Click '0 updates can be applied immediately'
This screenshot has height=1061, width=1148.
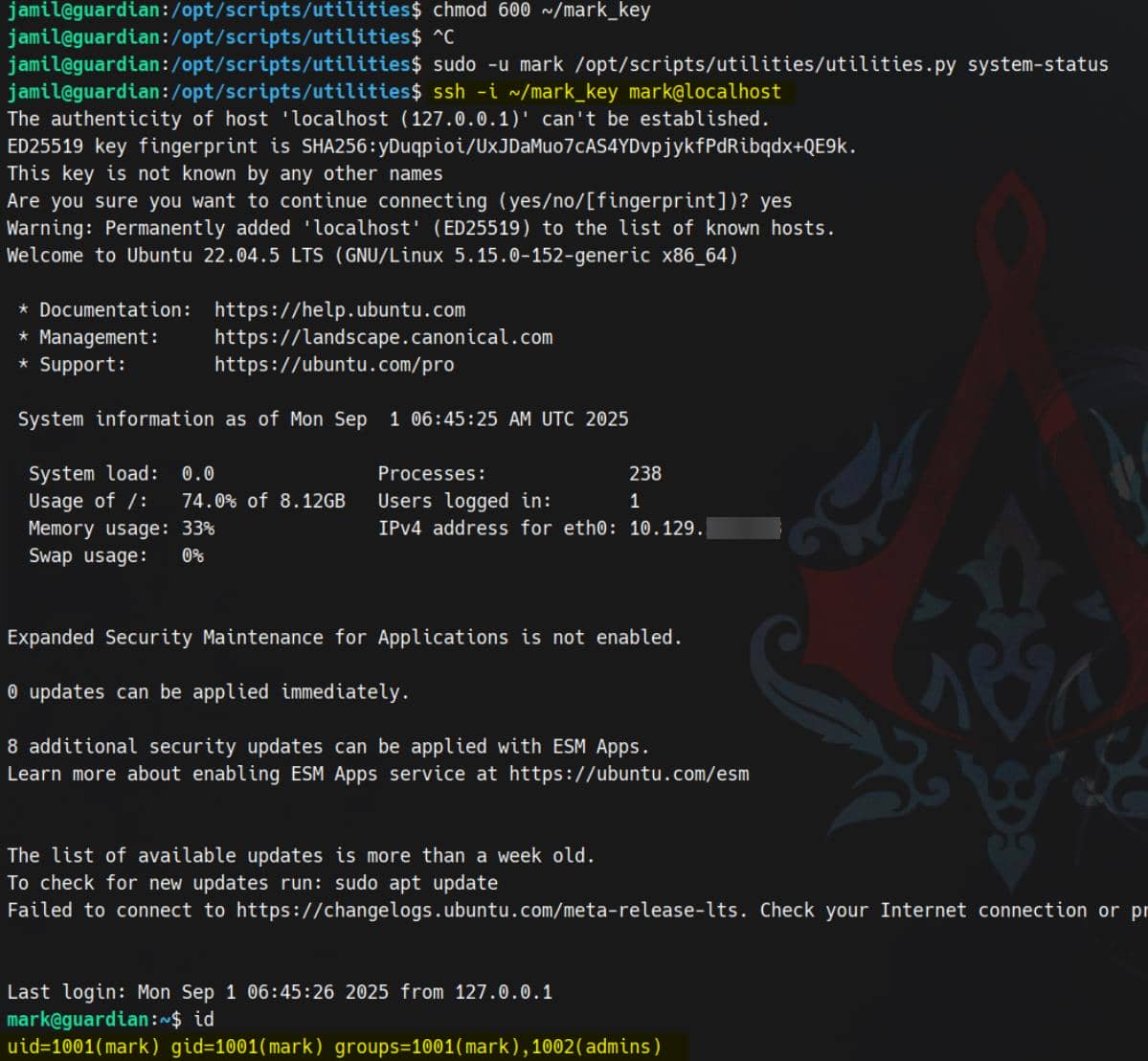click(x=208, y=692)
